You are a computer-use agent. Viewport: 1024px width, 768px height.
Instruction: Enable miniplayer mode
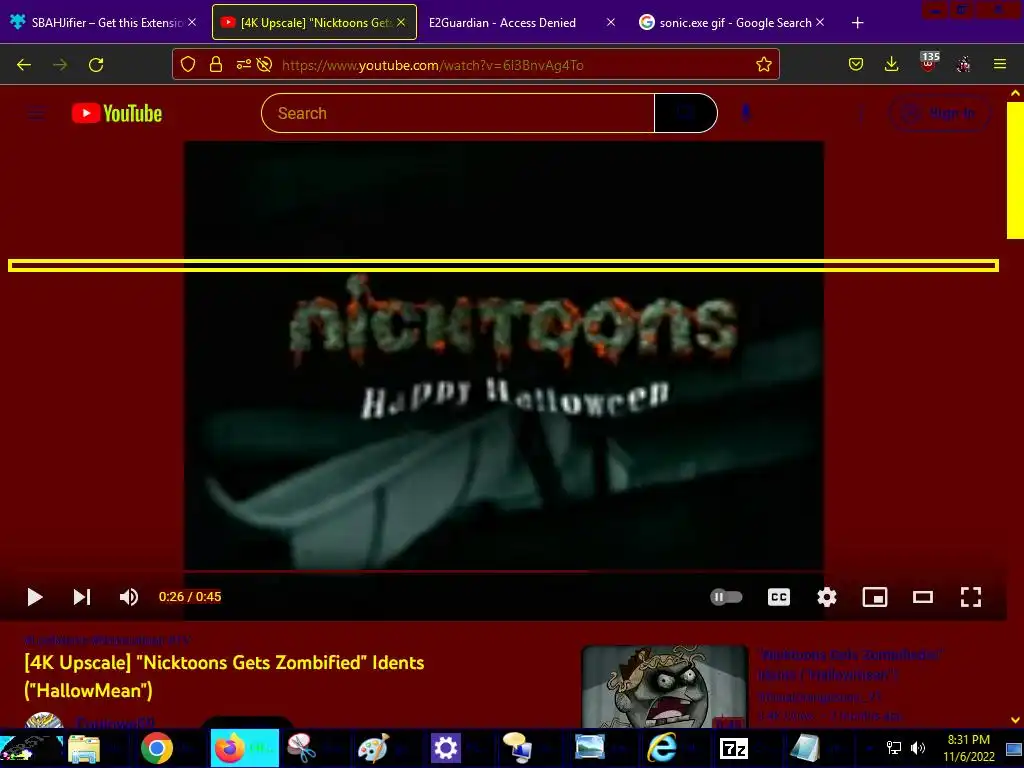click(x=874, y=597)
